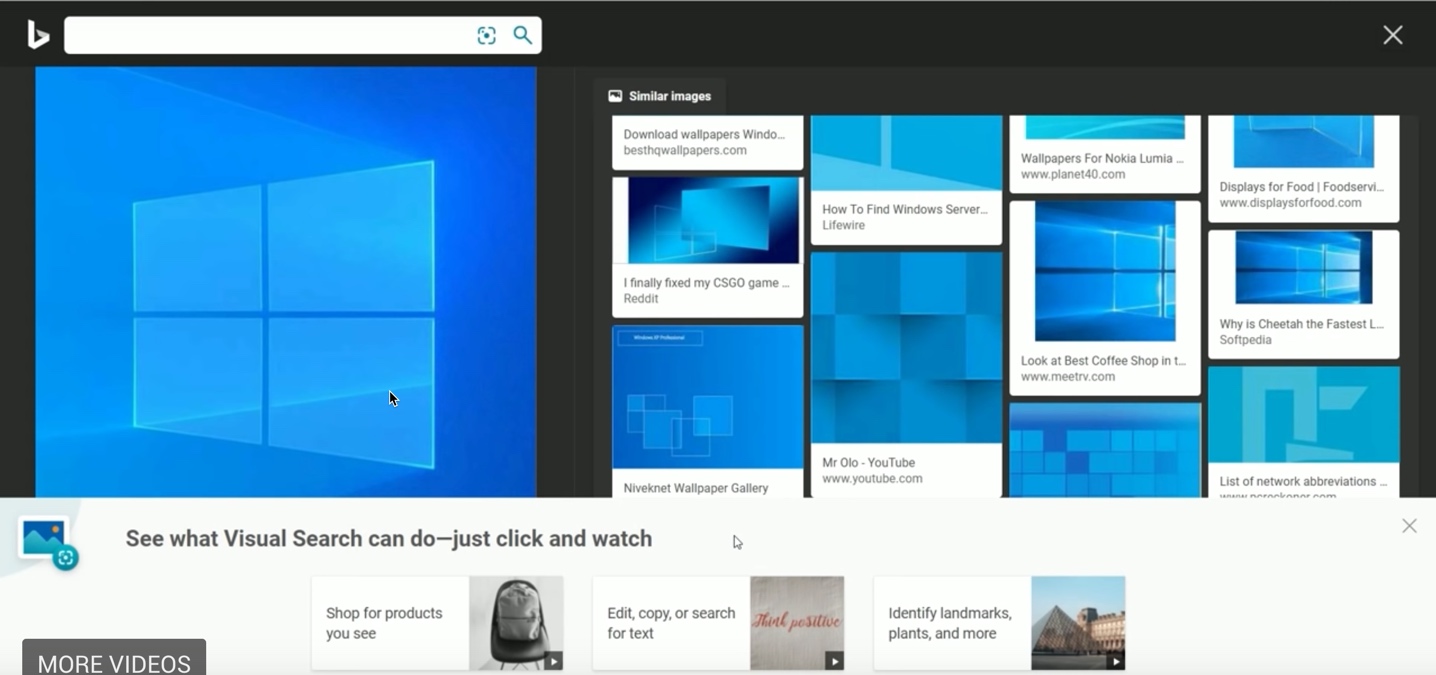Viewport: 1436px width, 675px height.
Task: Click 'Niveknet Wallpaper Gallery' title
Action: click(x=696, y=488)
